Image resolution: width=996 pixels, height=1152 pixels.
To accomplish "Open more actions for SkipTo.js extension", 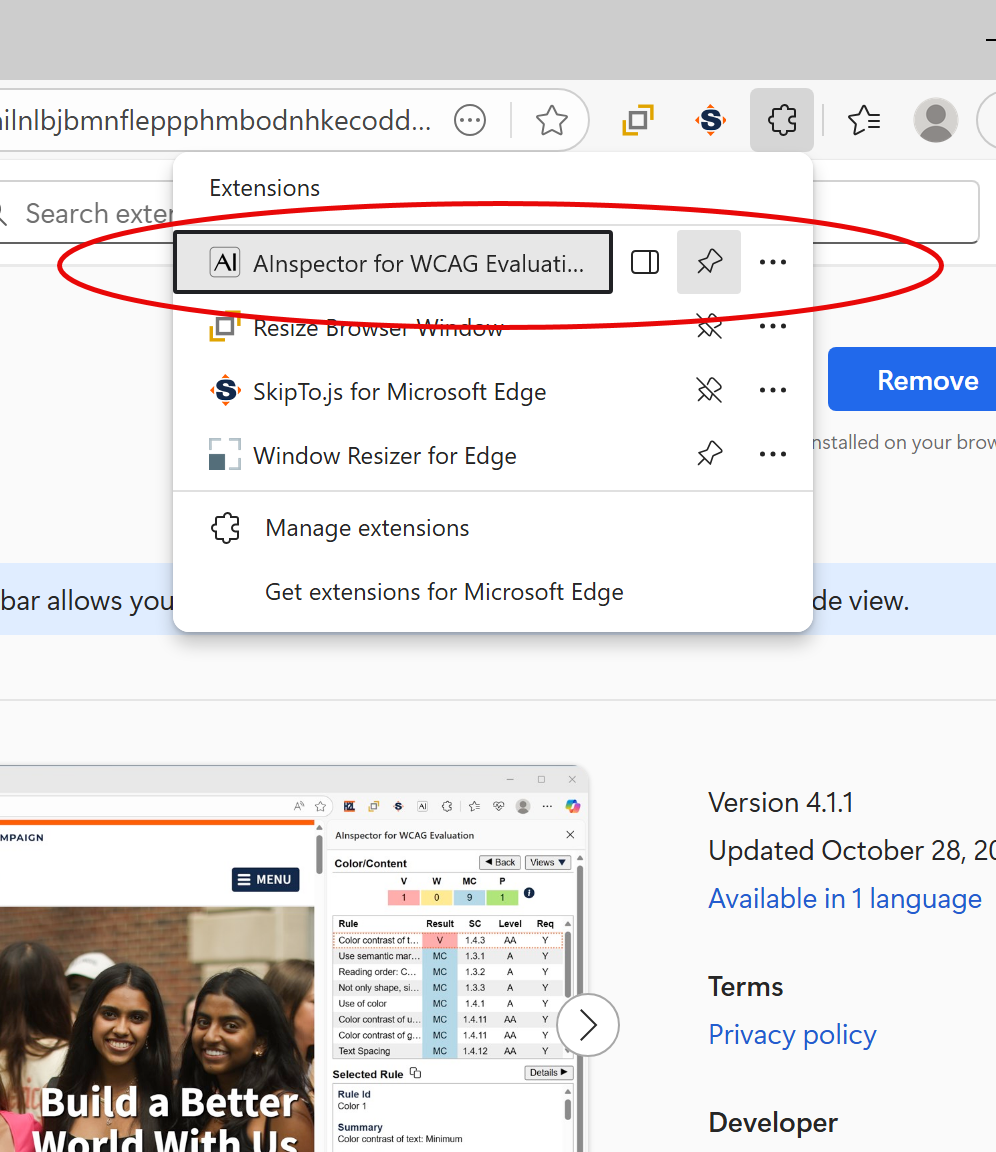I will point(773,391).
